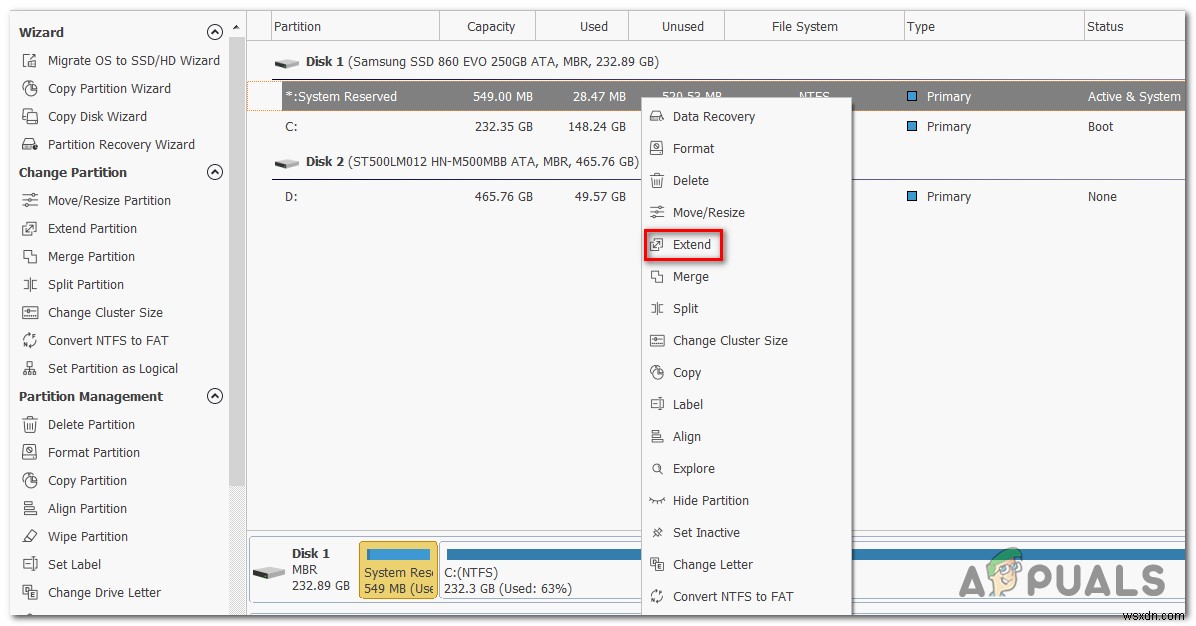
Task: Select the Align Partition tool
Action: click(89, 508)
